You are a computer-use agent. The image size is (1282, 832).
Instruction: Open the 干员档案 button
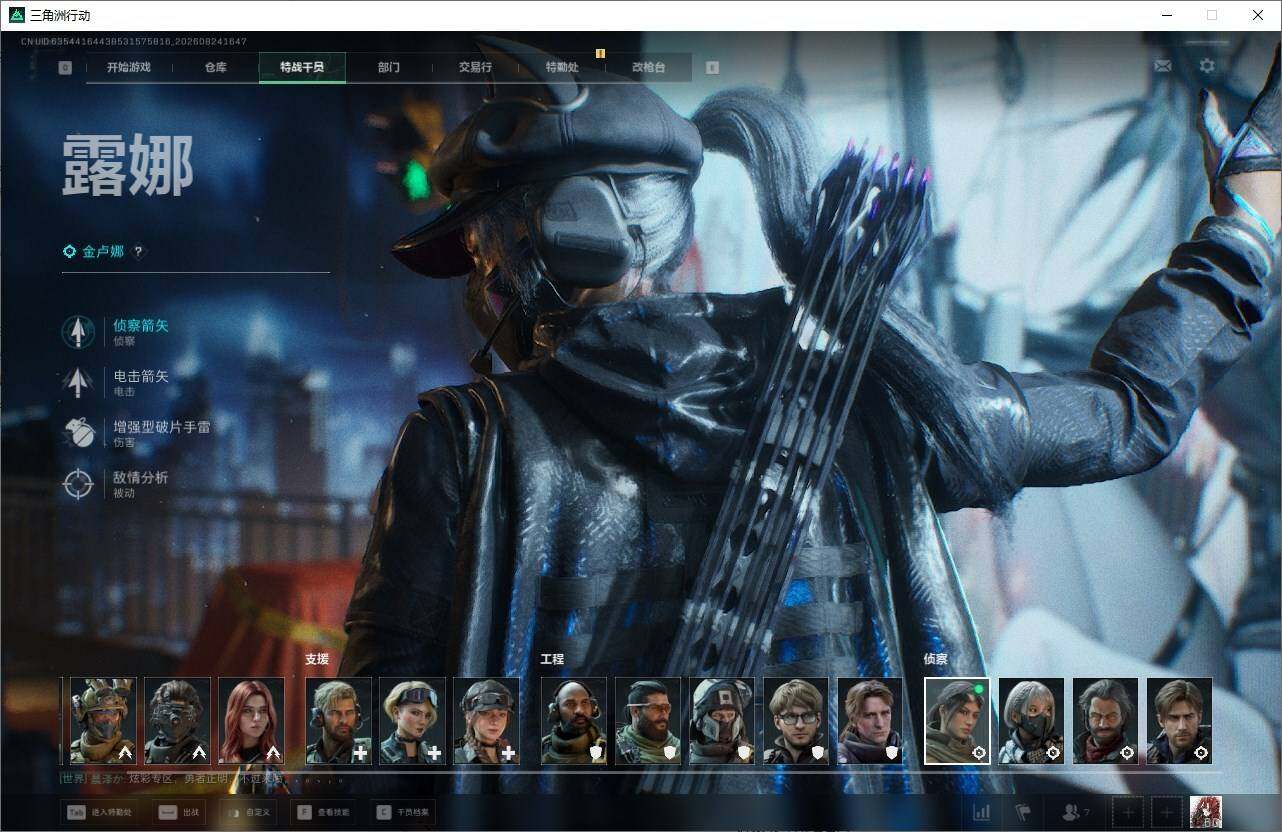402,813
